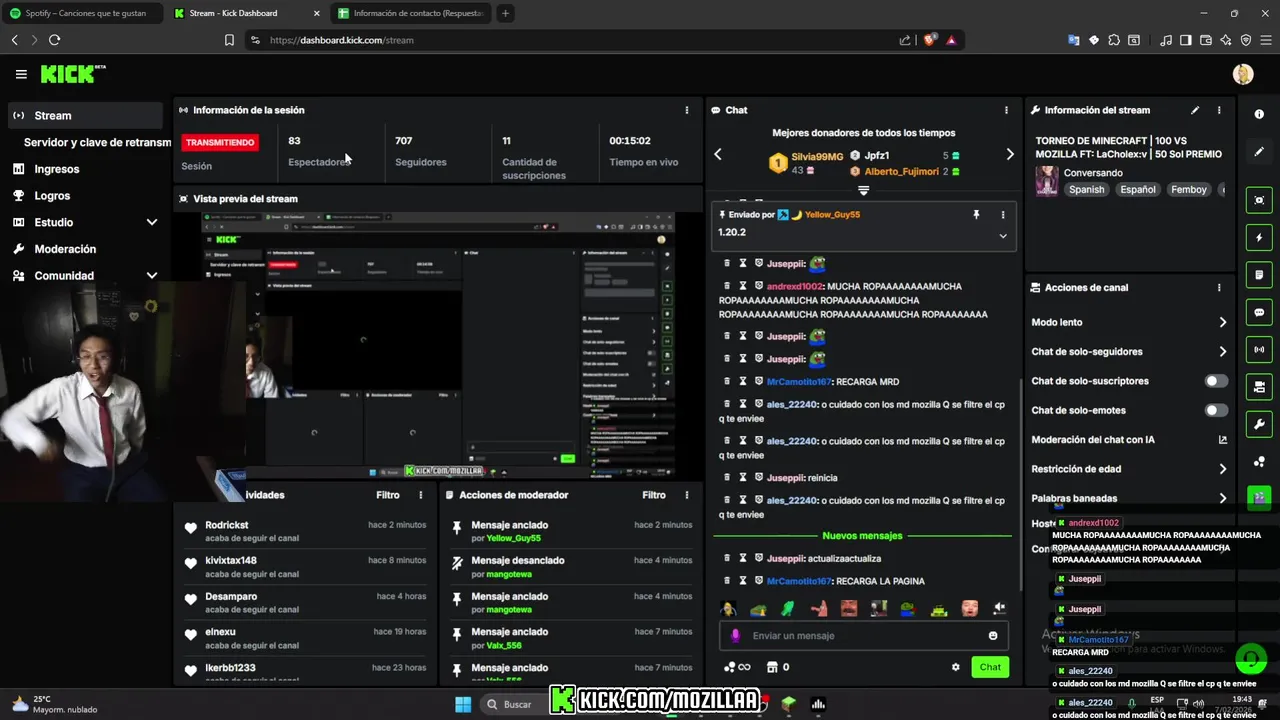Image resolution: width=1280 pixels, height=720 pixels.
Task: Open the shop icon below chat input
Action: (x=772, y=667)
